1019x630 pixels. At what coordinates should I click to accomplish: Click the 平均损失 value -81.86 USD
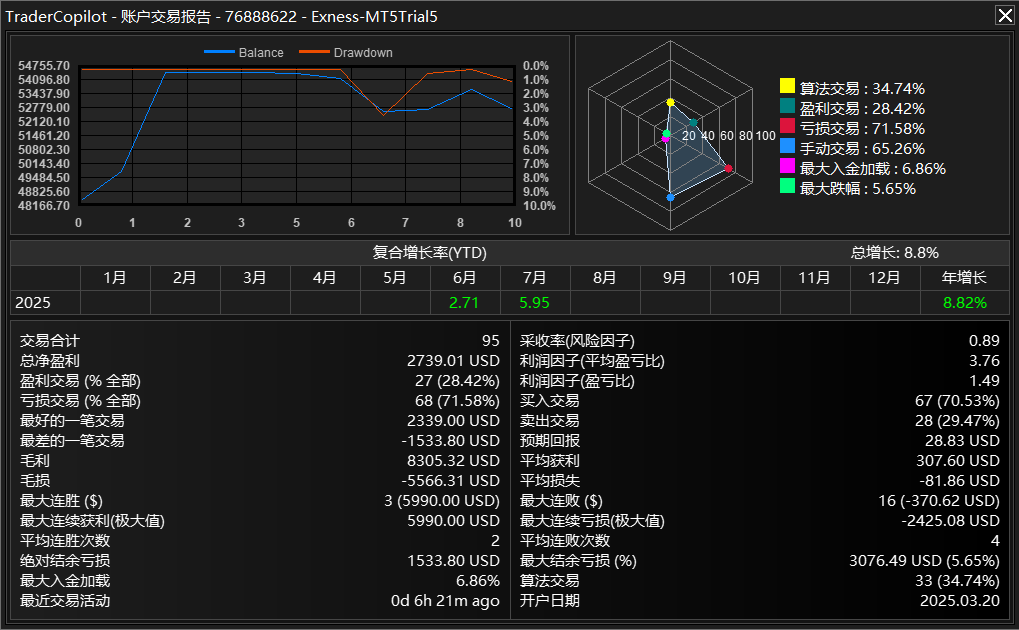click(x=959, y=480)
